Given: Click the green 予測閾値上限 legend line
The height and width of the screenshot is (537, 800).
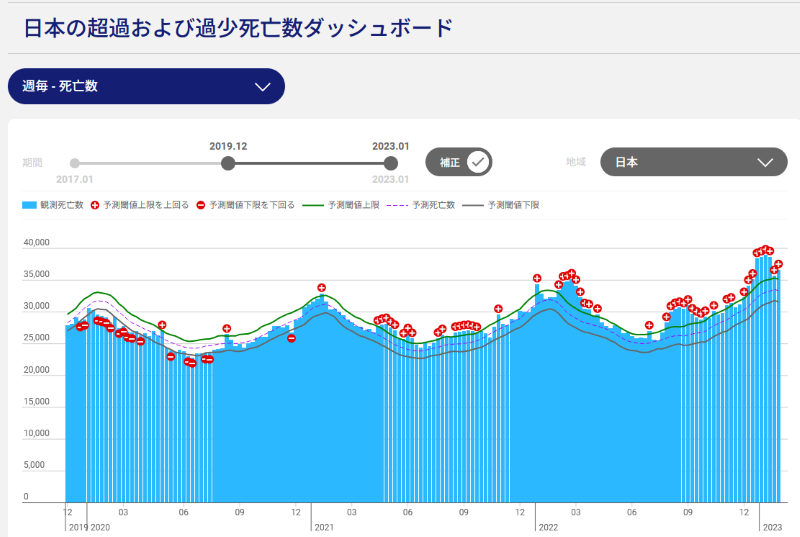Looking at the screenshot, I should (313, 205).
